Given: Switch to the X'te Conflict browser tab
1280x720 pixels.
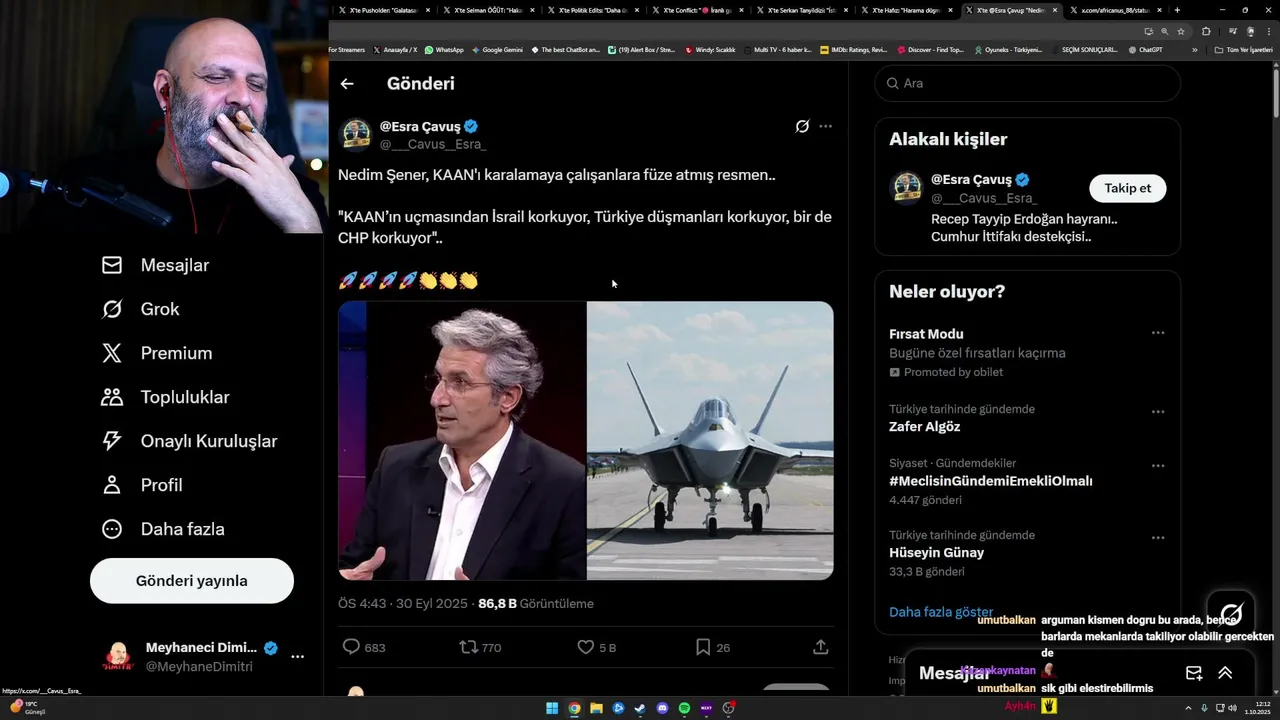Looking at the screenshot, I should click(697, 10).
